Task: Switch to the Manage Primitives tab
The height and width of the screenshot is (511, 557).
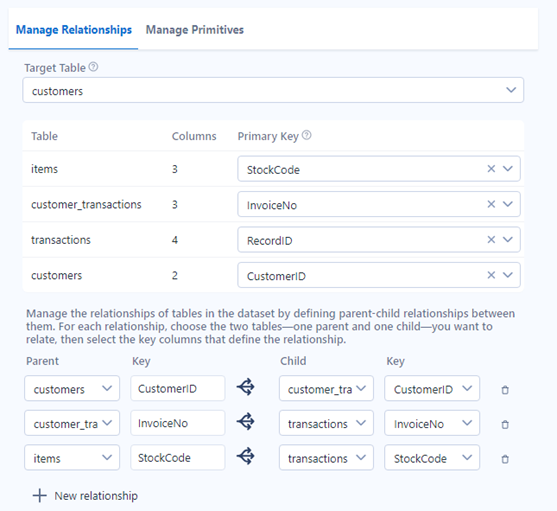Action: click(195, 30)
